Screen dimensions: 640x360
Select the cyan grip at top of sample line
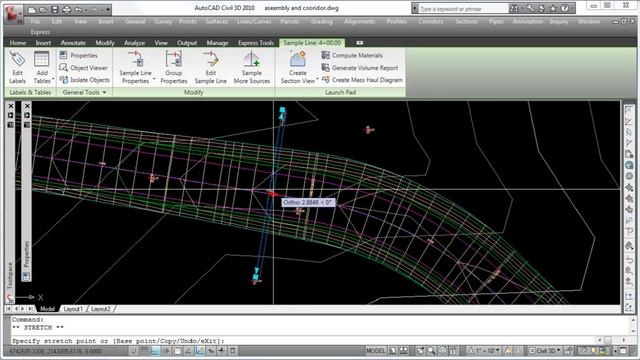[x=282, y=110]
